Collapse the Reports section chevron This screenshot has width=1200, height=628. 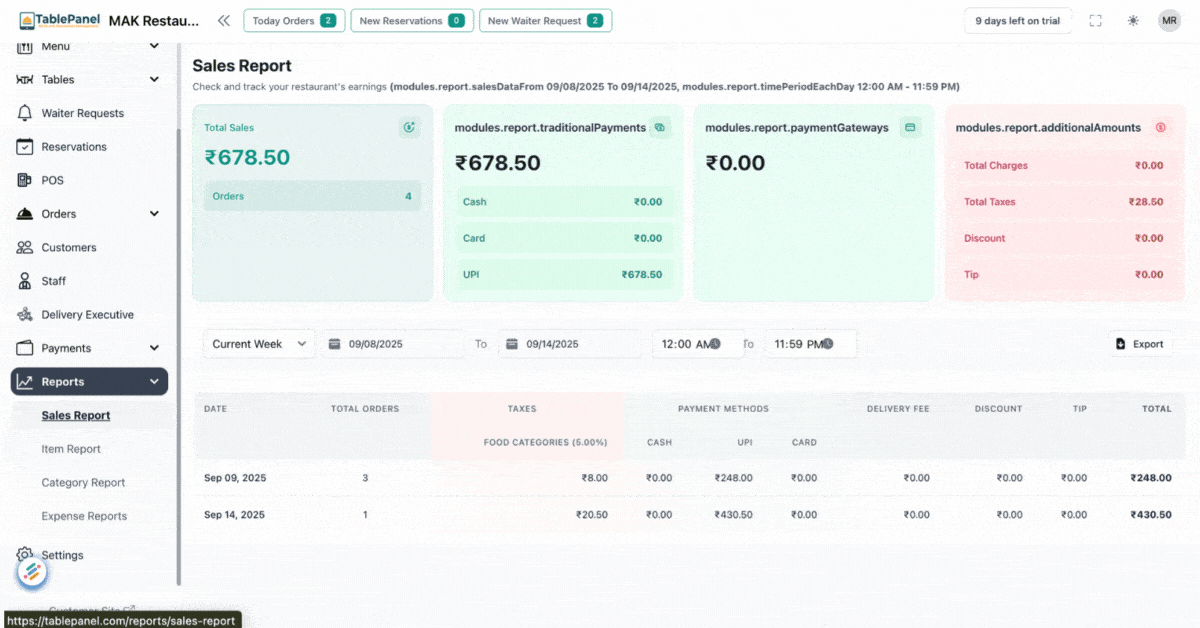coord(154,381)
